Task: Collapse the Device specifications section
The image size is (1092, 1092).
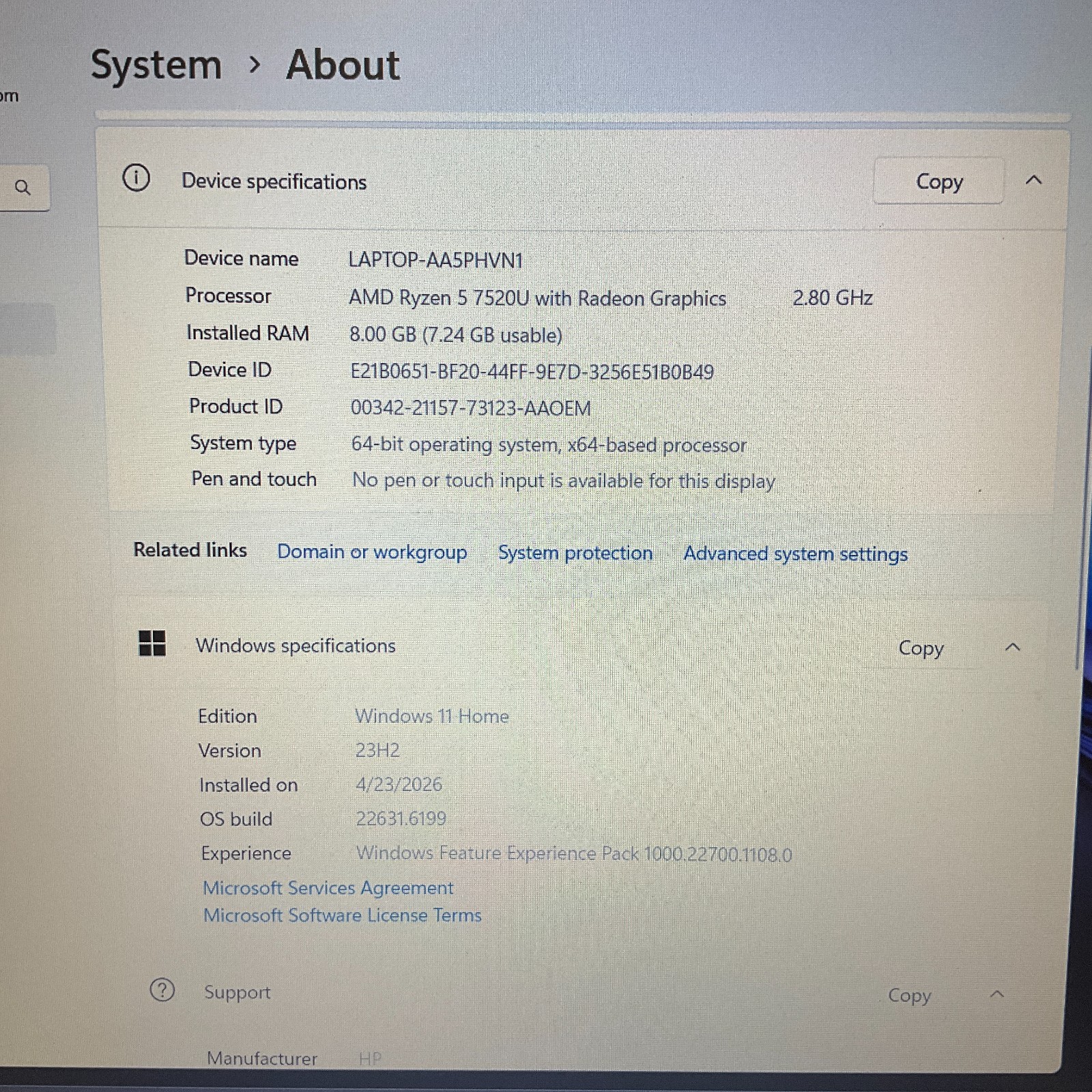Action: click(1034, 180)
